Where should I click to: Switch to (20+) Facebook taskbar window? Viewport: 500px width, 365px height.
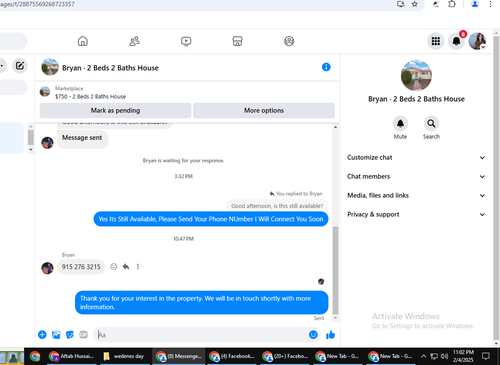coord(285,356)
